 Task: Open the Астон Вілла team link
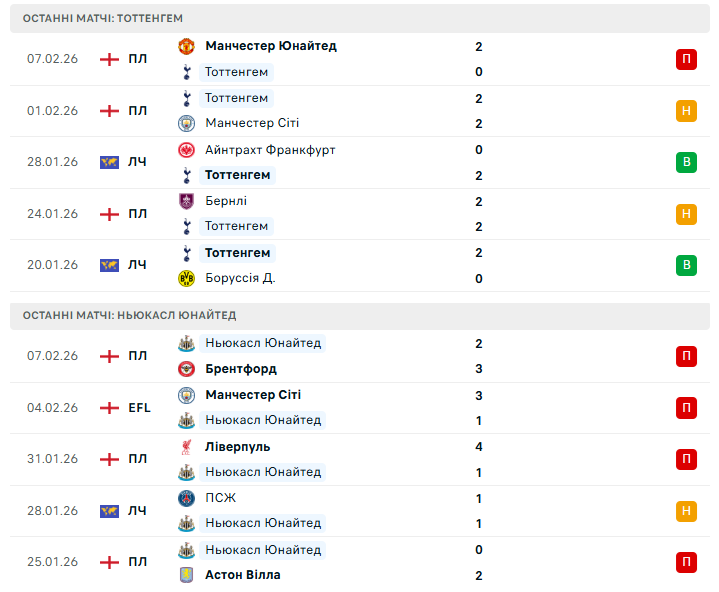click(x=242, y=575)
